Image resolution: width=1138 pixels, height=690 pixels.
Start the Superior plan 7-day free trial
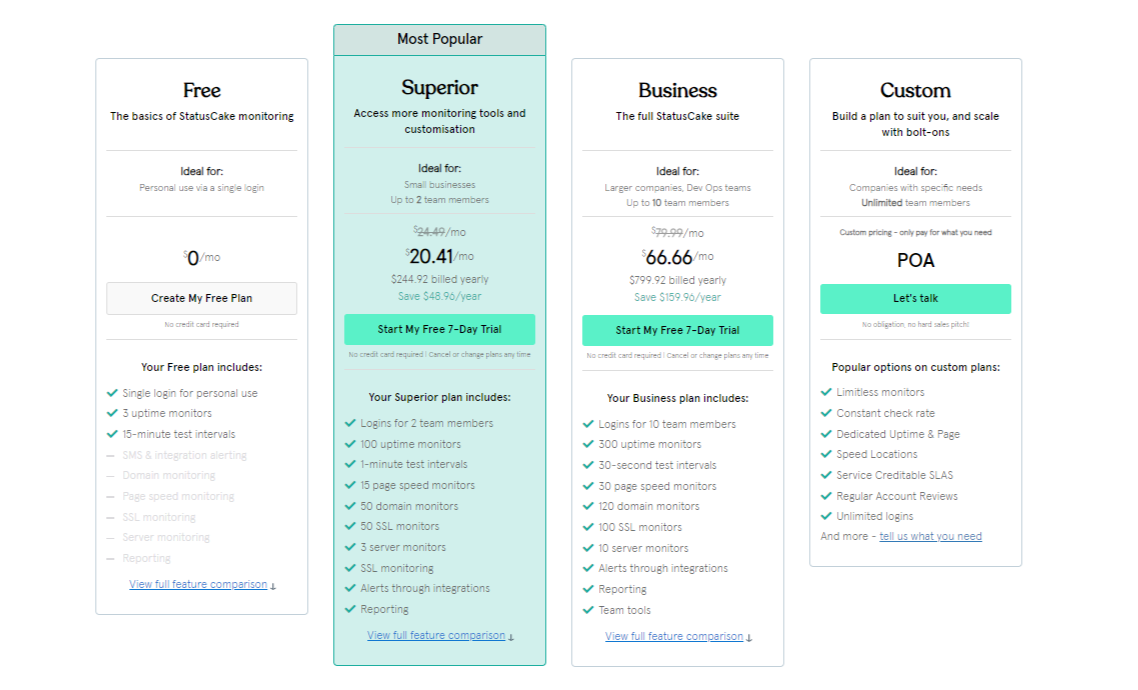click(x=440, y=329)
